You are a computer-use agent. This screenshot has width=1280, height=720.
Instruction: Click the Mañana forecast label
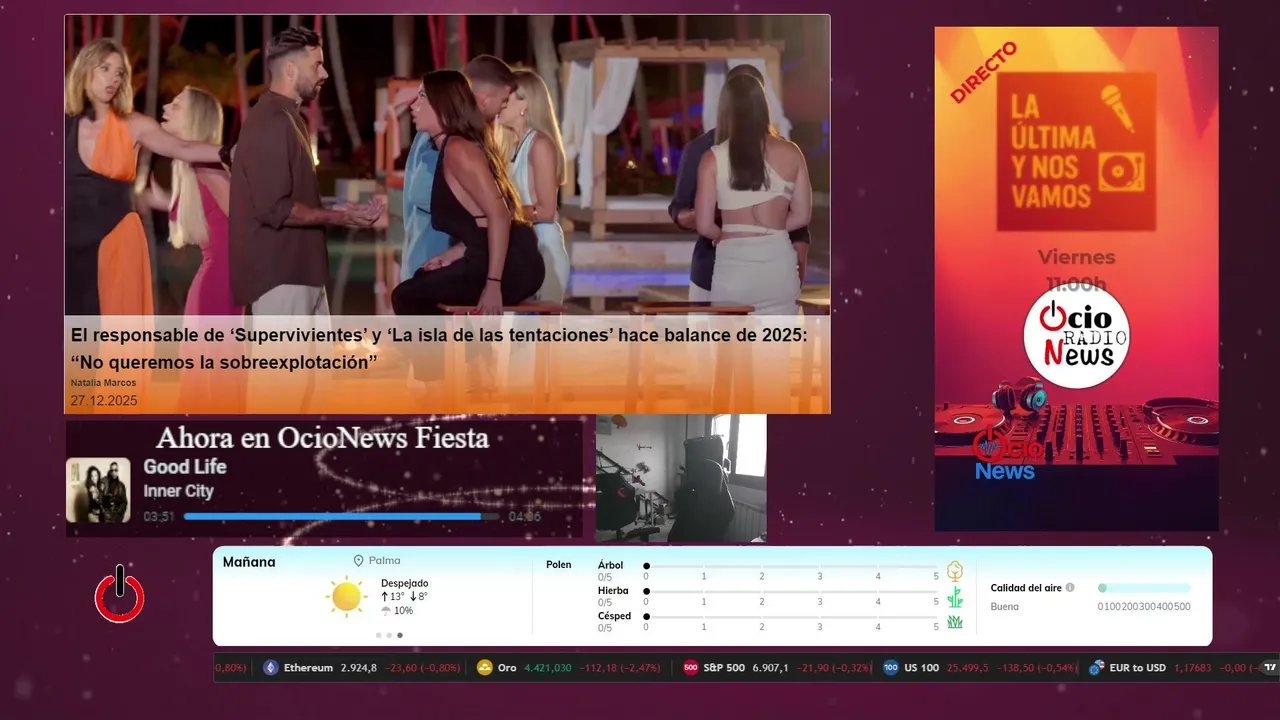[249, 562]
